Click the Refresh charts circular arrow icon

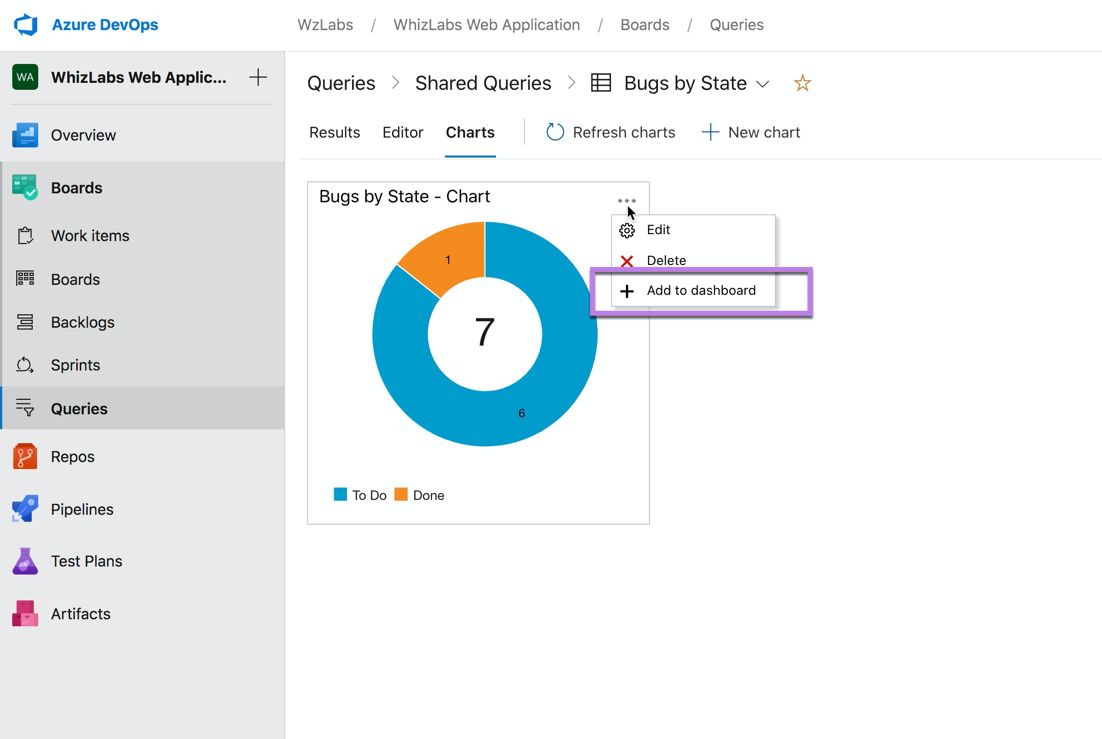point(555,131)
